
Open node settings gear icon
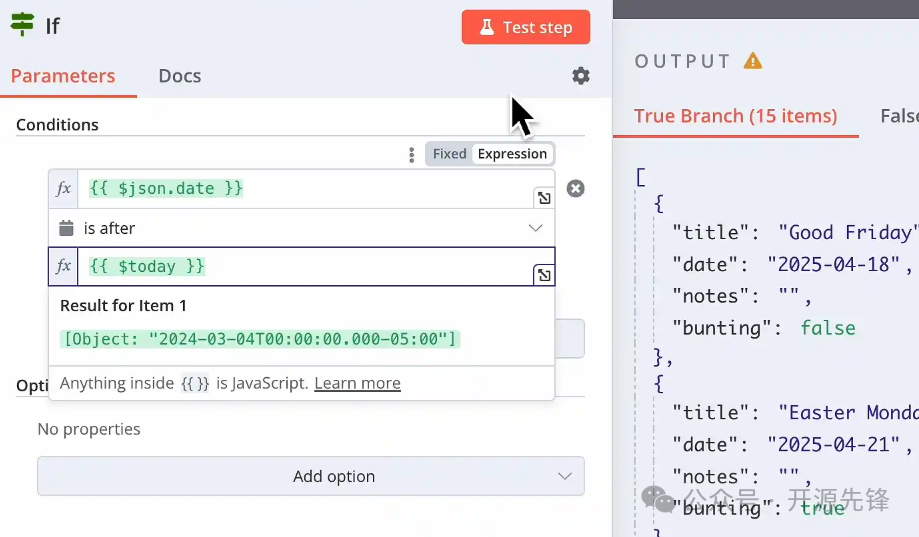click(580, 76)
